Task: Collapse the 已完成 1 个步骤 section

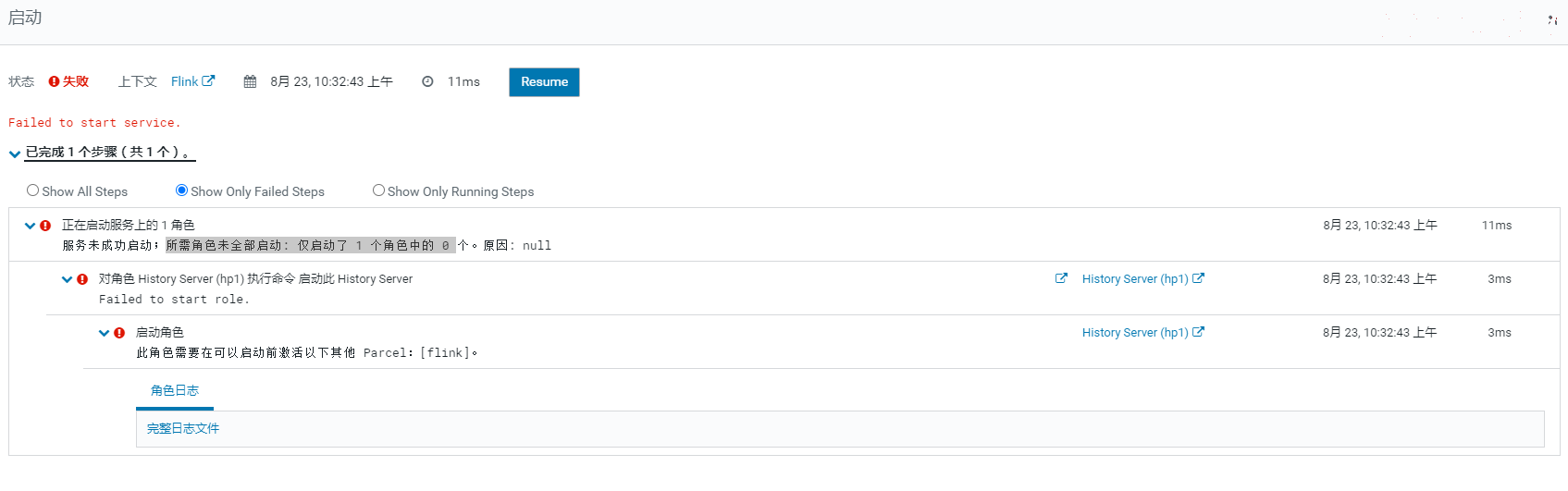Action: pos(15,153)
